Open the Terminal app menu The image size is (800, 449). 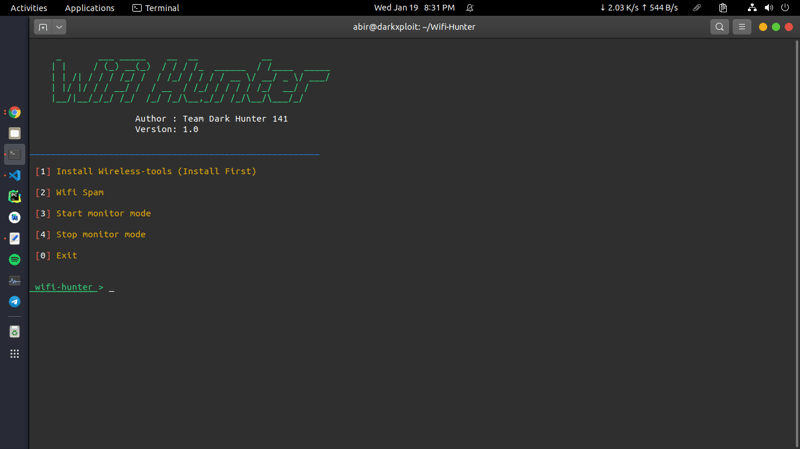click(x=155, y=8)
